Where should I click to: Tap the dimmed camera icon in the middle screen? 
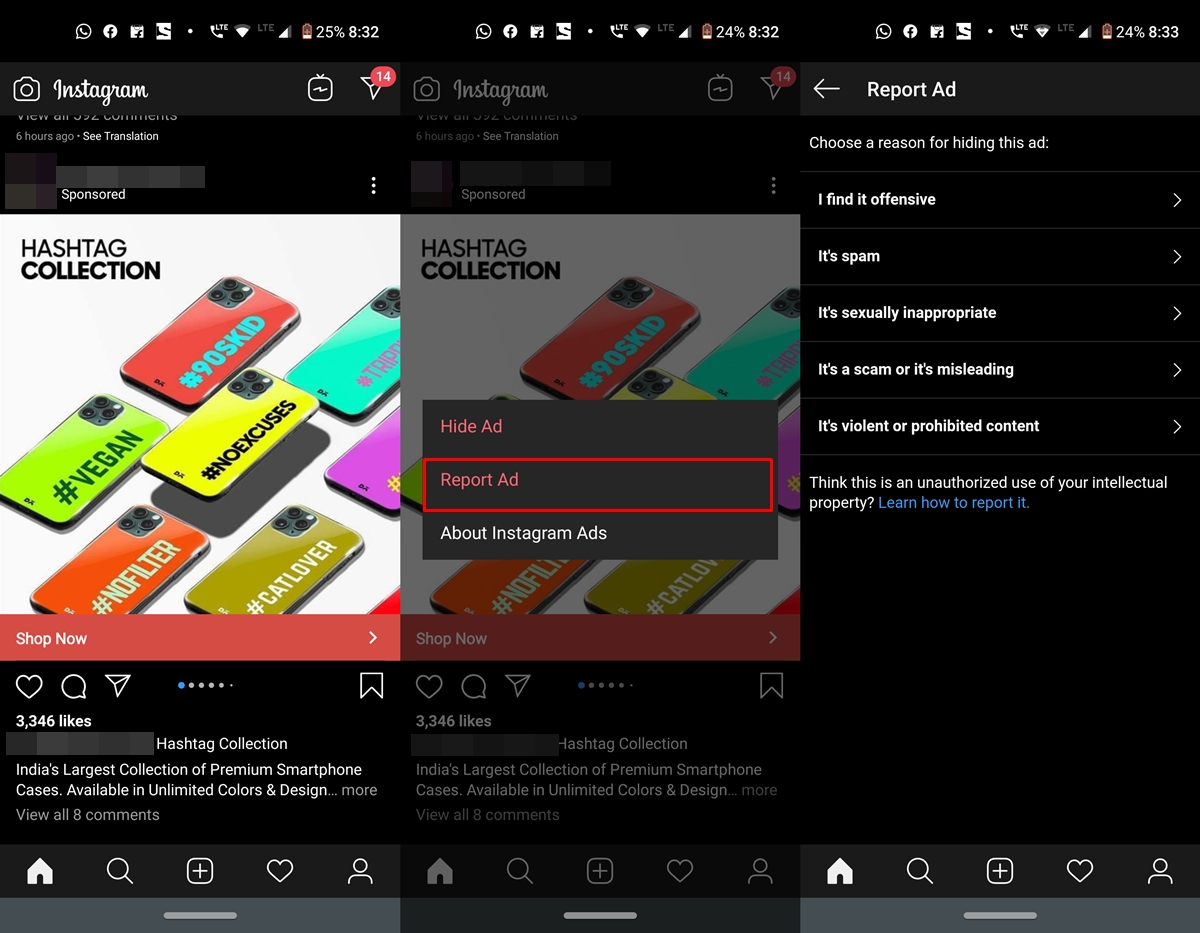tap(427, 90)
